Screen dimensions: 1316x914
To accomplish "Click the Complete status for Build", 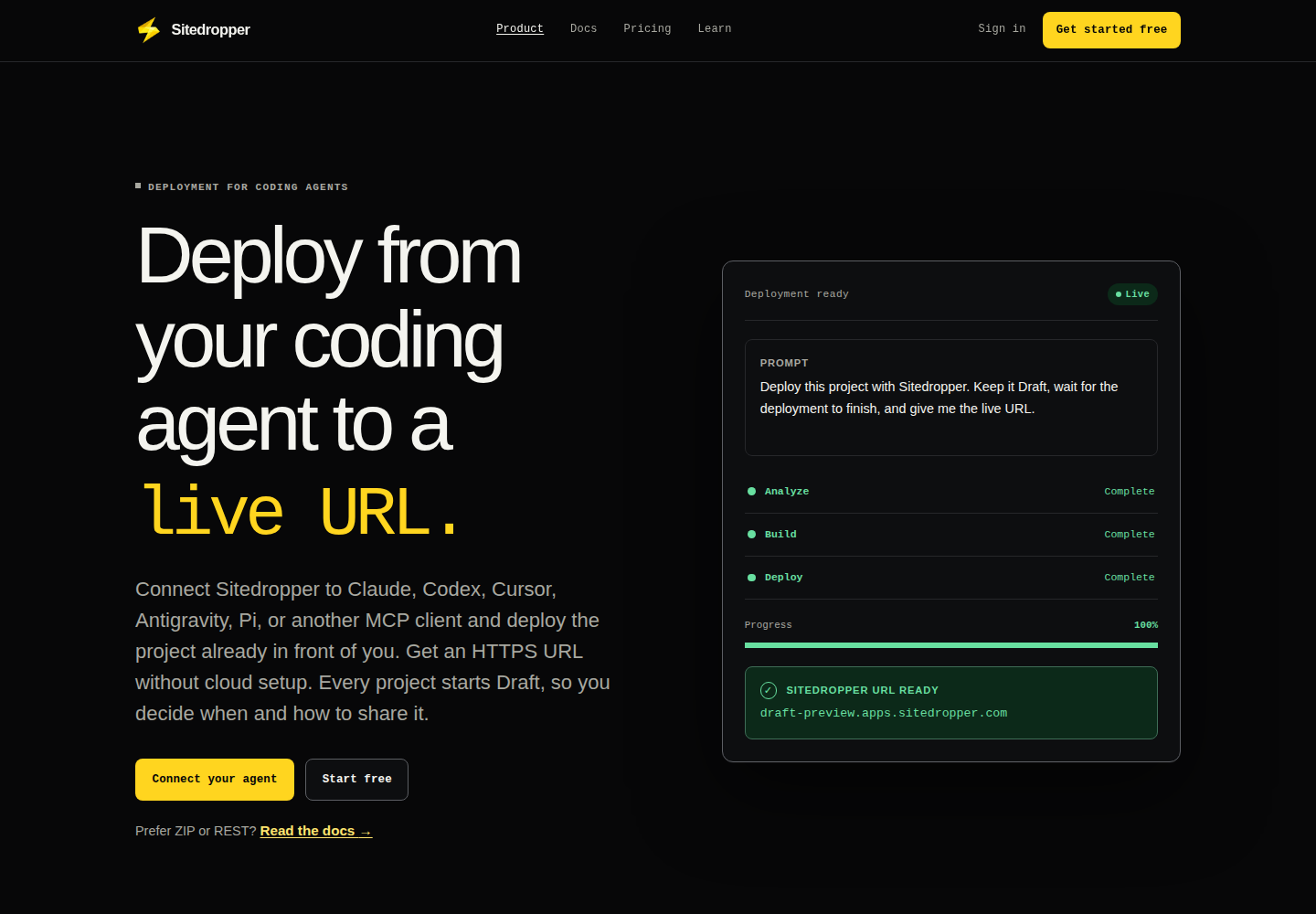I will (x=1130, y=535).
